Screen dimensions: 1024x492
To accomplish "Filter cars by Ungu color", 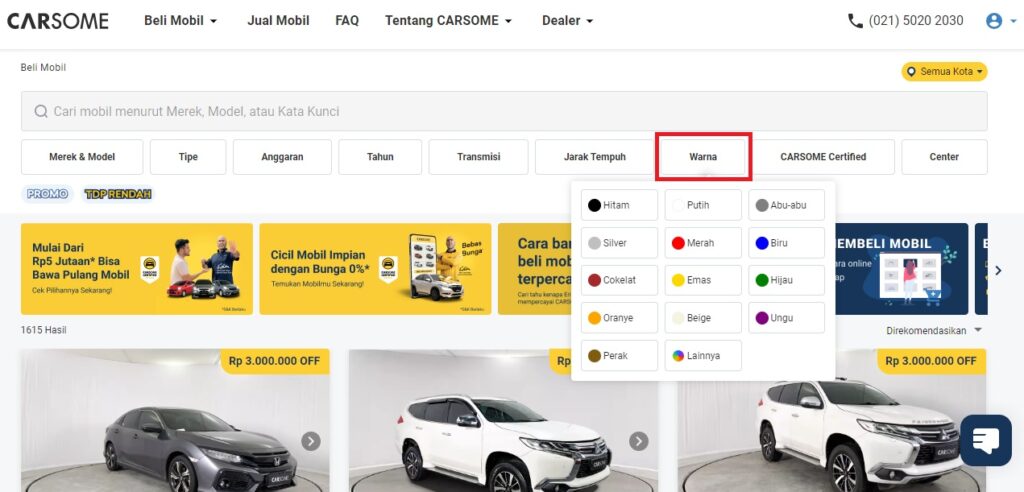I will click(786, 318).
